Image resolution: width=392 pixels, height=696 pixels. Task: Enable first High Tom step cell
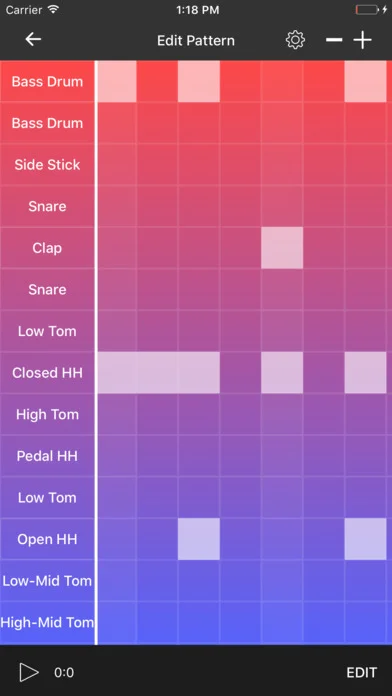coord(117,414)
